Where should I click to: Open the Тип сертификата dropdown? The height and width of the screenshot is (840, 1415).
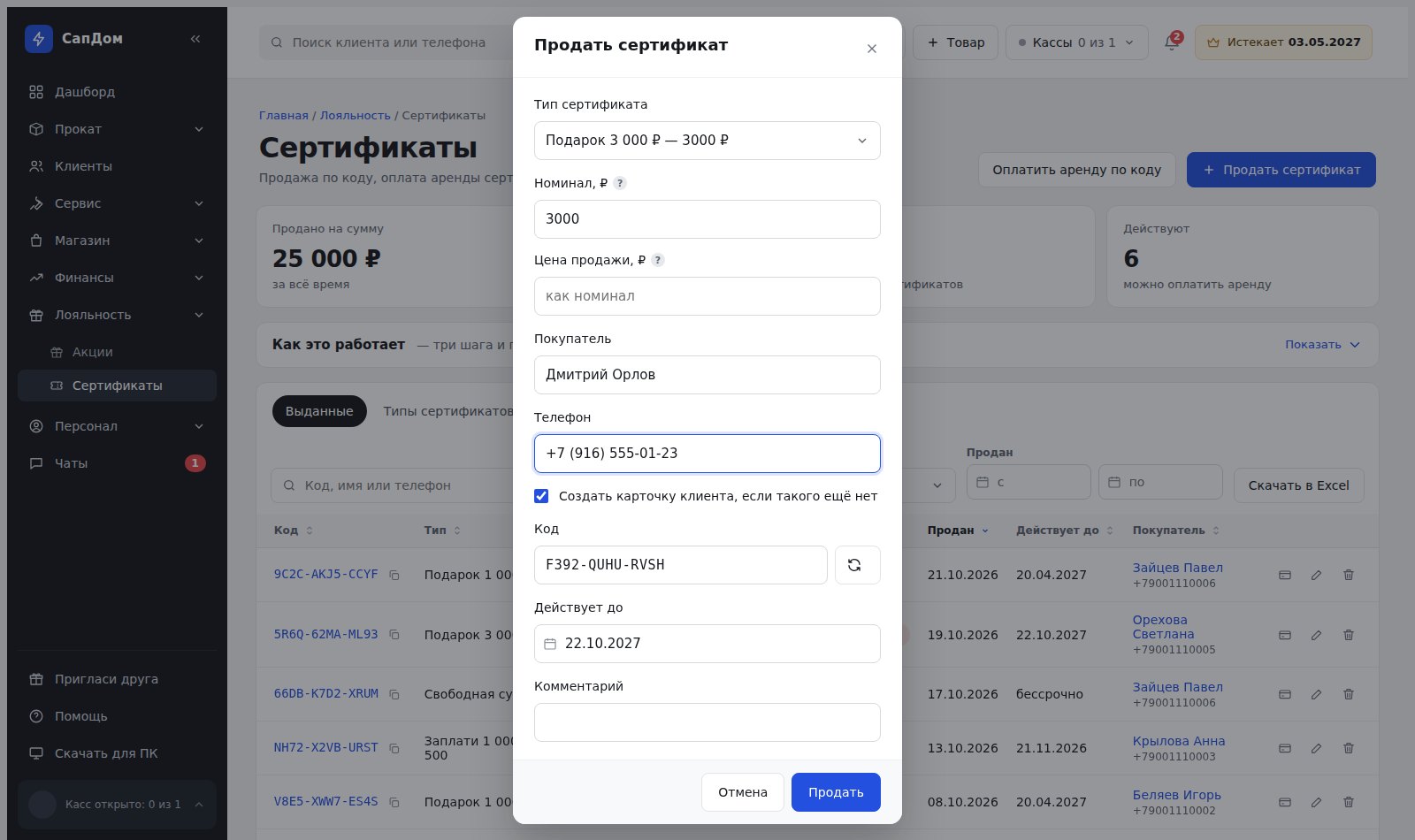tap(707, 141)
